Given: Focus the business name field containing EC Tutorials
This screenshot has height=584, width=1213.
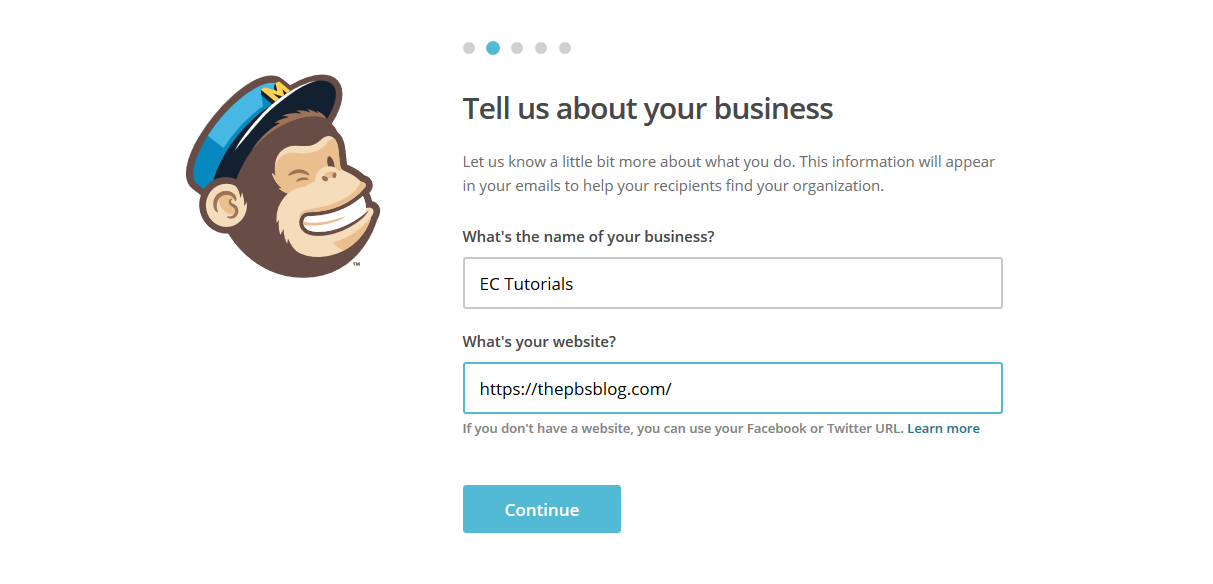Looking at the screenshot, I should pos(732,284).
